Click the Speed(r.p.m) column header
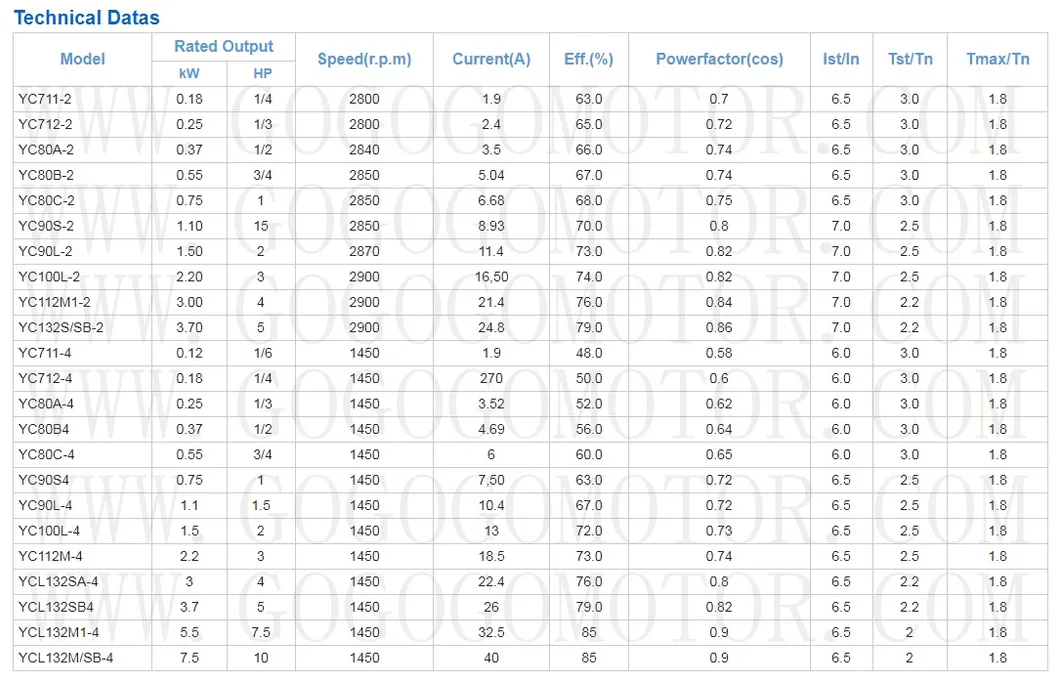1059x682 pixels. point(364,59)
